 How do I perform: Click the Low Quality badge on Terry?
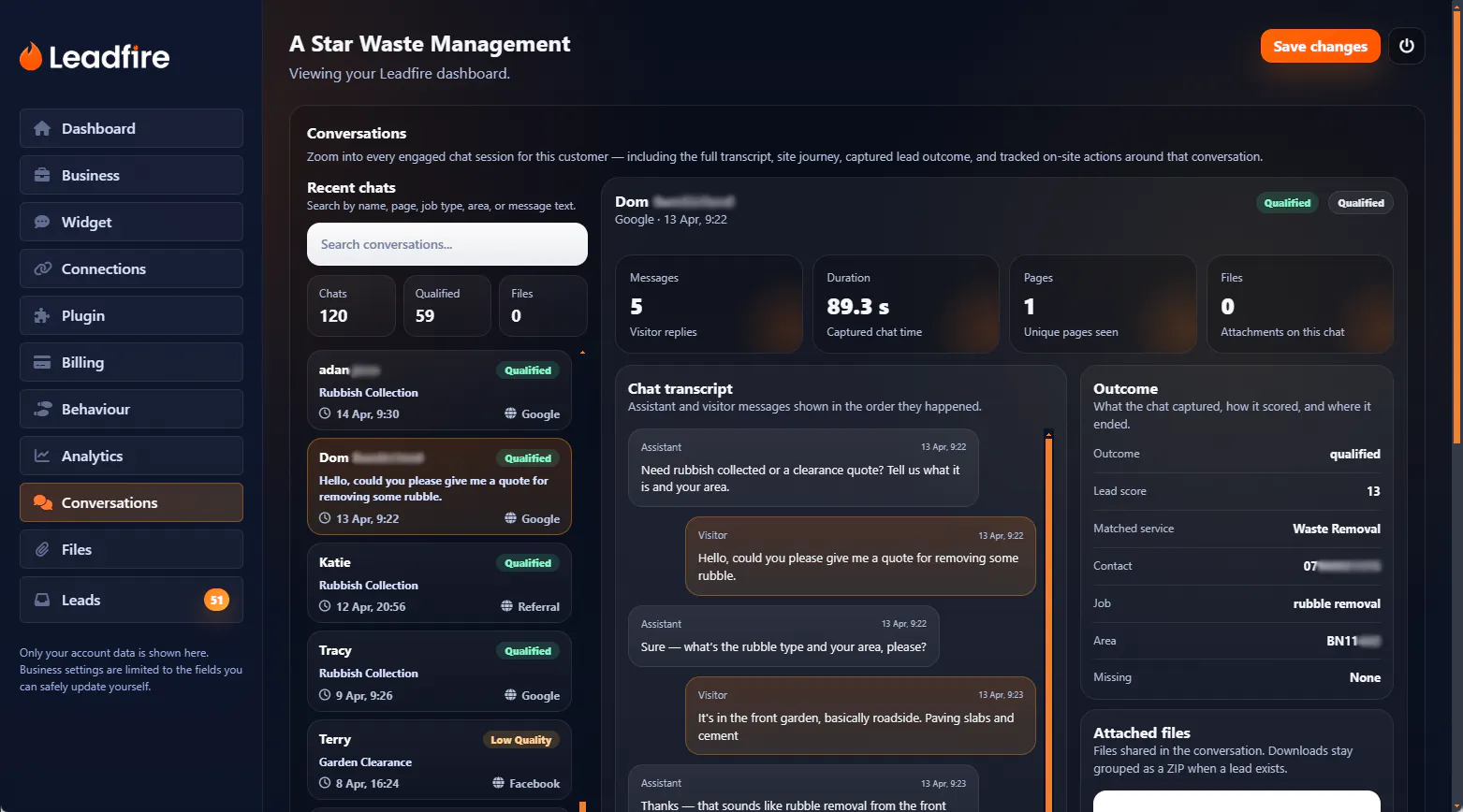tap(521, 740)
